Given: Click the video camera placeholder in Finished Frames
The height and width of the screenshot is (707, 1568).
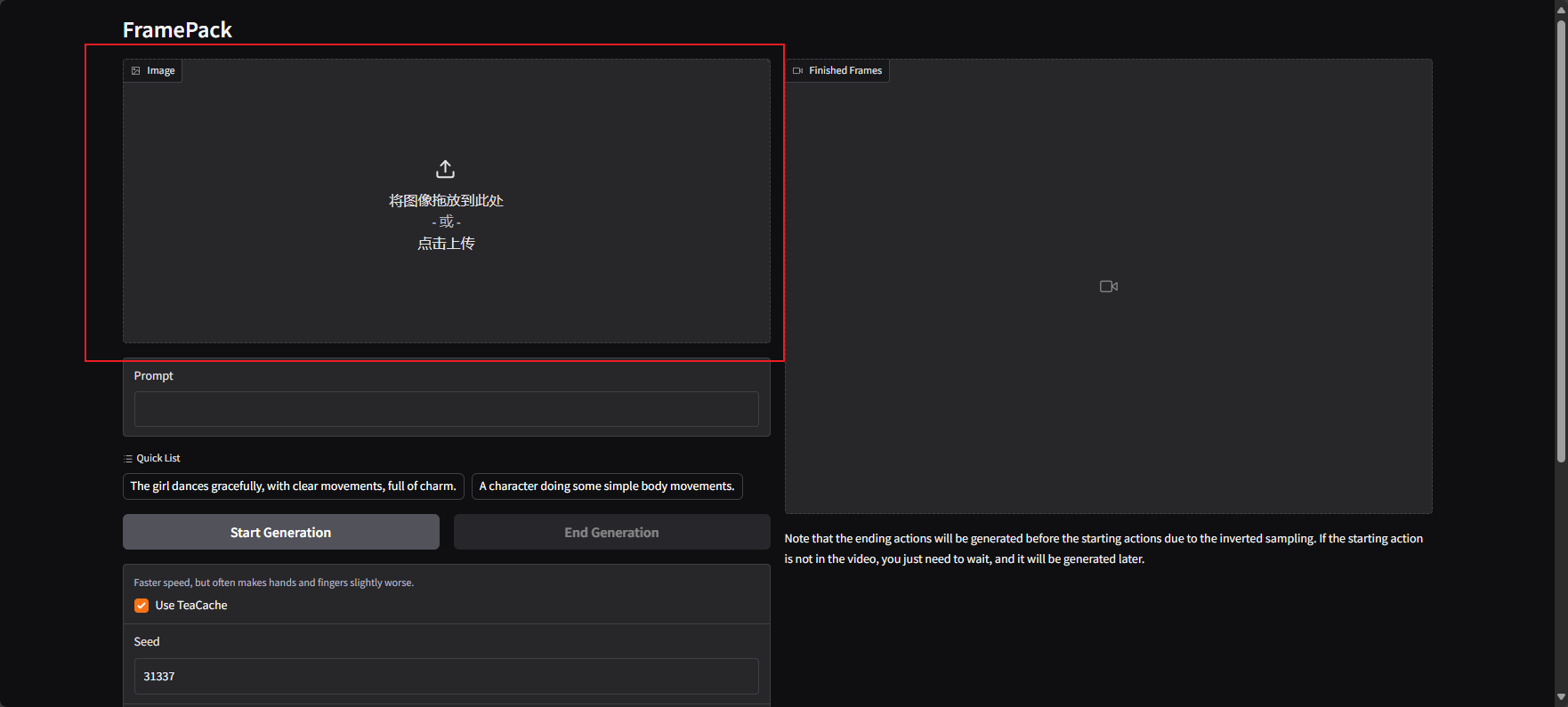Looking at the screenshot, I should pyautogui.click(x=1109, y=286).
